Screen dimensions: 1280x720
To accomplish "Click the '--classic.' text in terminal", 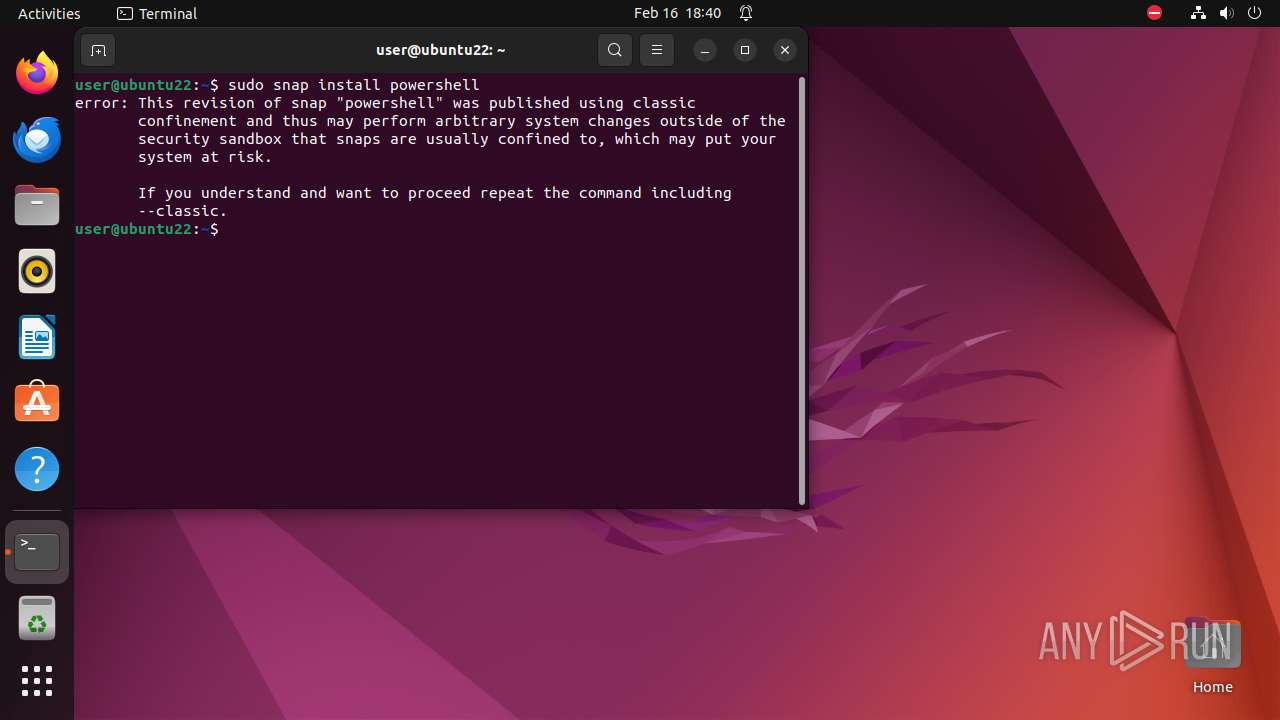I will 183,211.
